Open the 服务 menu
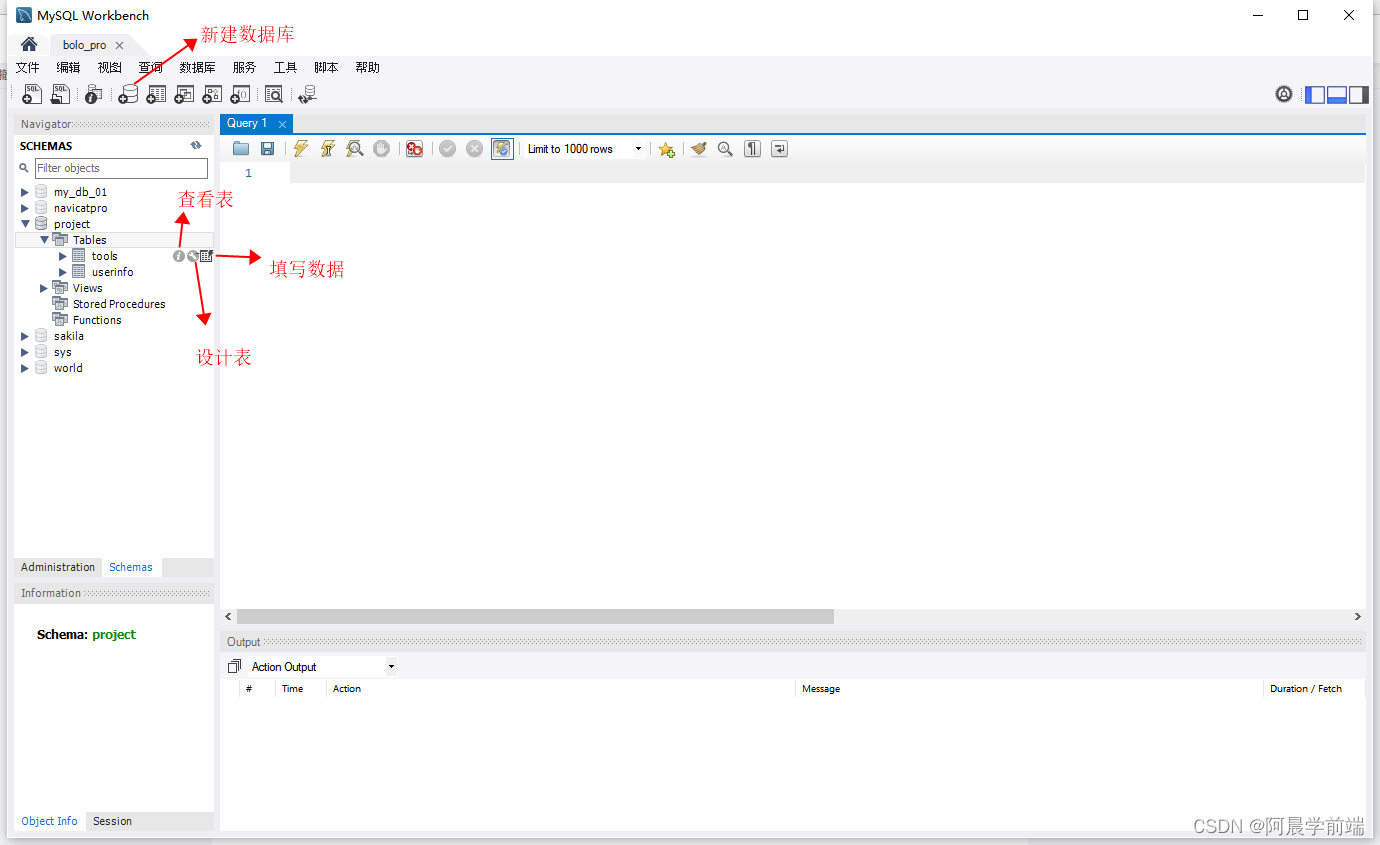Screen dimensions: 1380x845 click(x=244, y=68)
